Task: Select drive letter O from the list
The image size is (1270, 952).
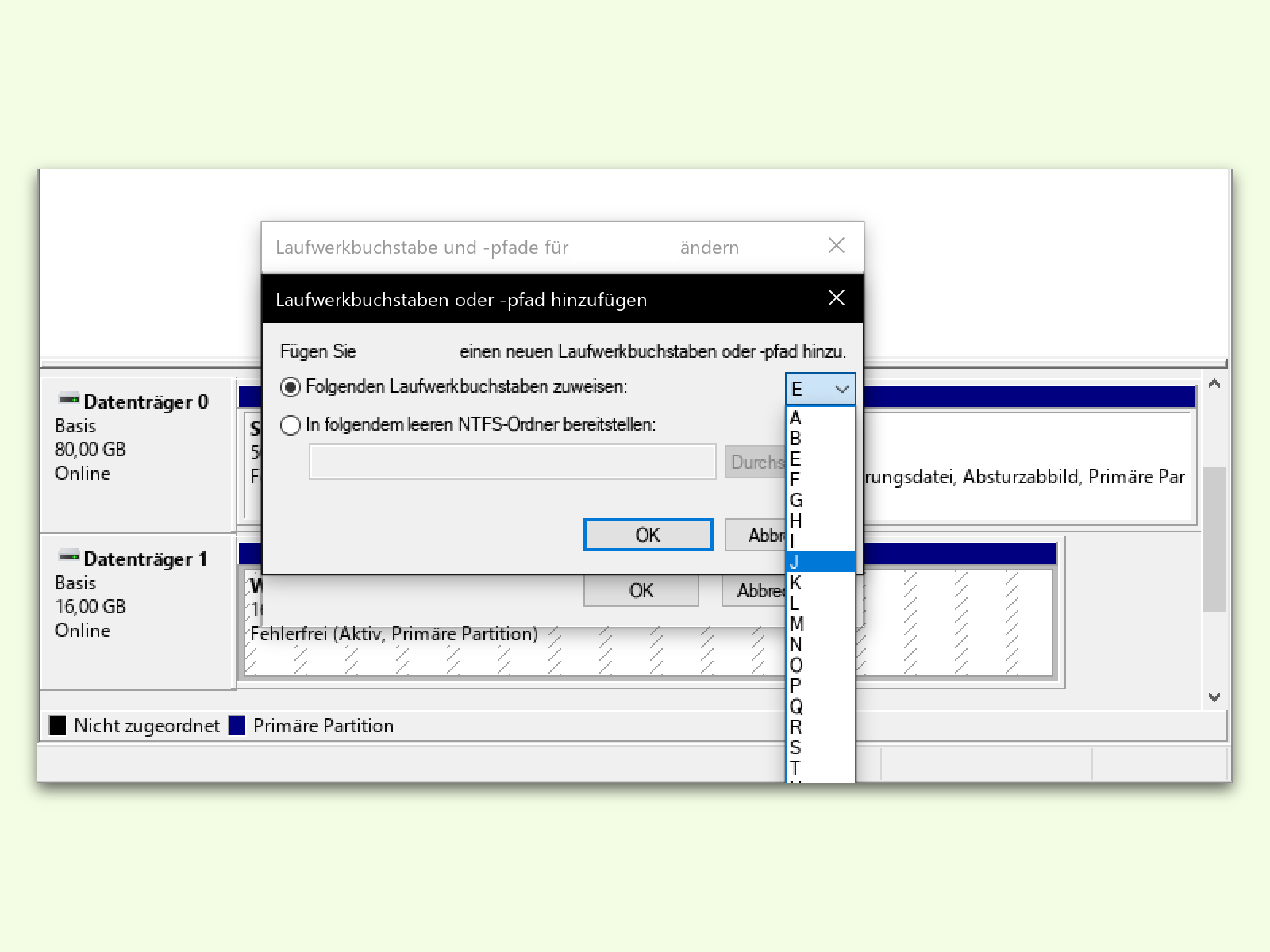Action: coord(821,666)
